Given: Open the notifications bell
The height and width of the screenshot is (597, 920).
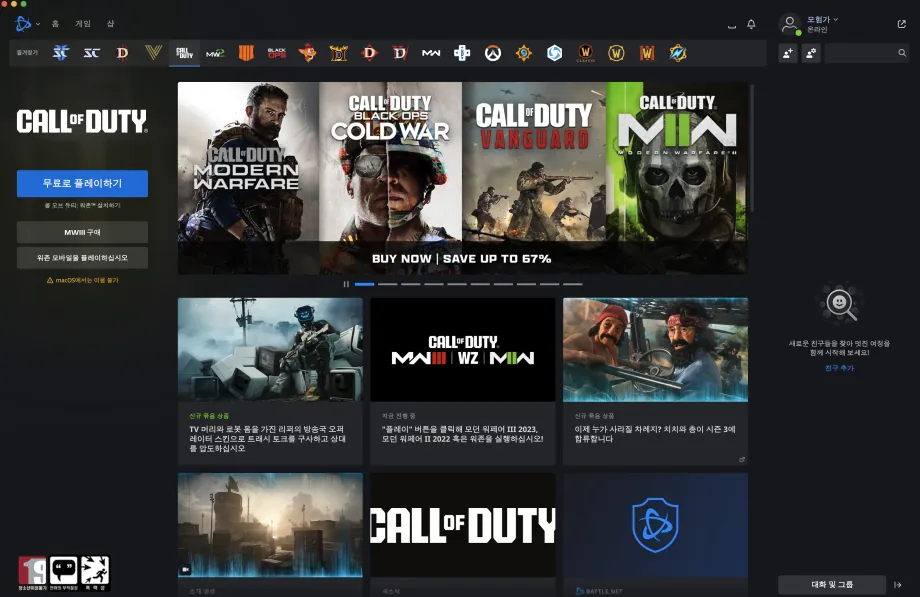Looking at the screenshot, I should coord(751,24).
